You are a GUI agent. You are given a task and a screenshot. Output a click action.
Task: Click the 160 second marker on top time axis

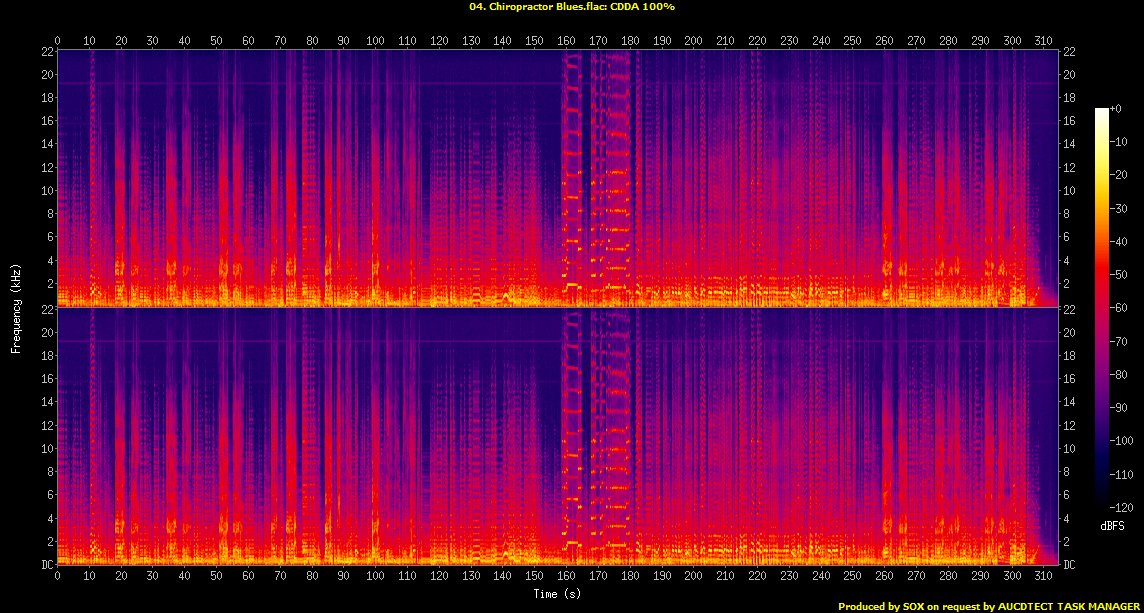(x=565, y=40)
